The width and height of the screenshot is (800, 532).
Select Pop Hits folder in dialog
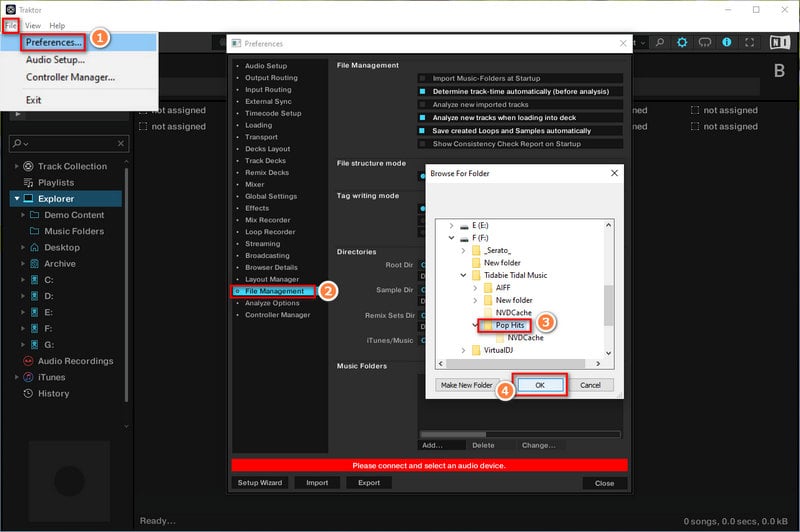(510, 325)
